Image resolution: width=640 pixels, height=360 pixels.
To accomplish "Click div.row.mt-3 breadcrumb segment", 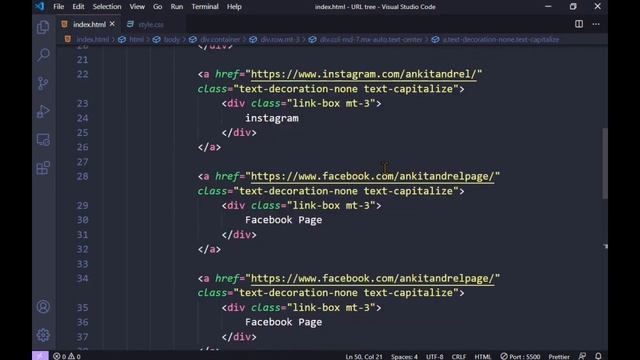I will pos(280,40).
